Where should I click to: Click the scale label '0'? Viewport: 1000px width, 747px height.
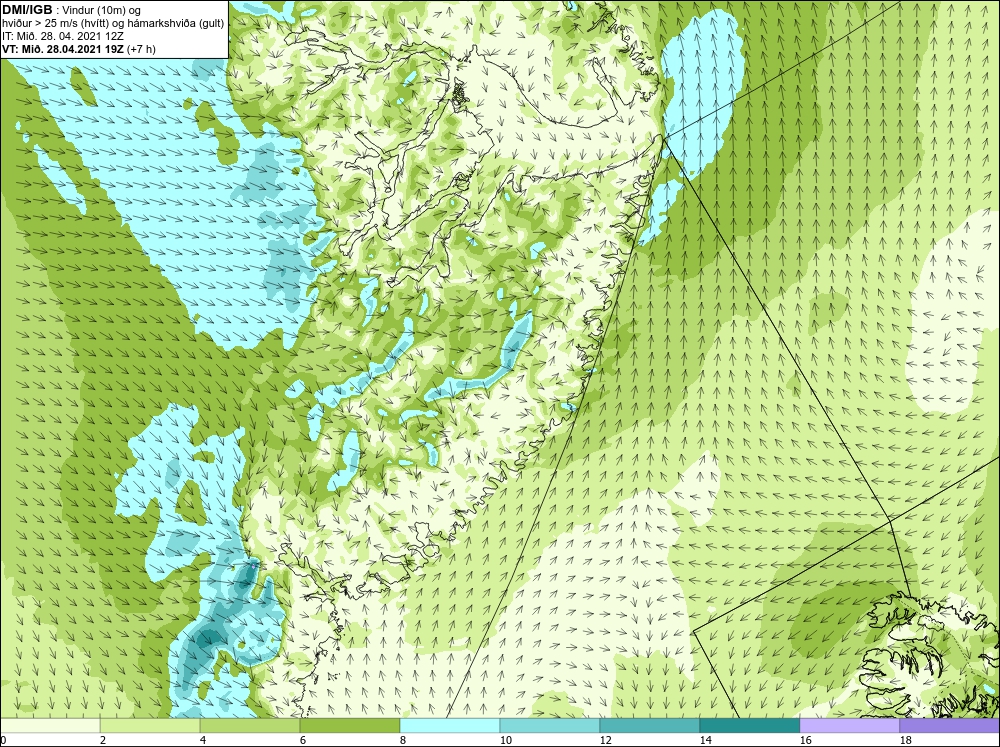point(3,740)
